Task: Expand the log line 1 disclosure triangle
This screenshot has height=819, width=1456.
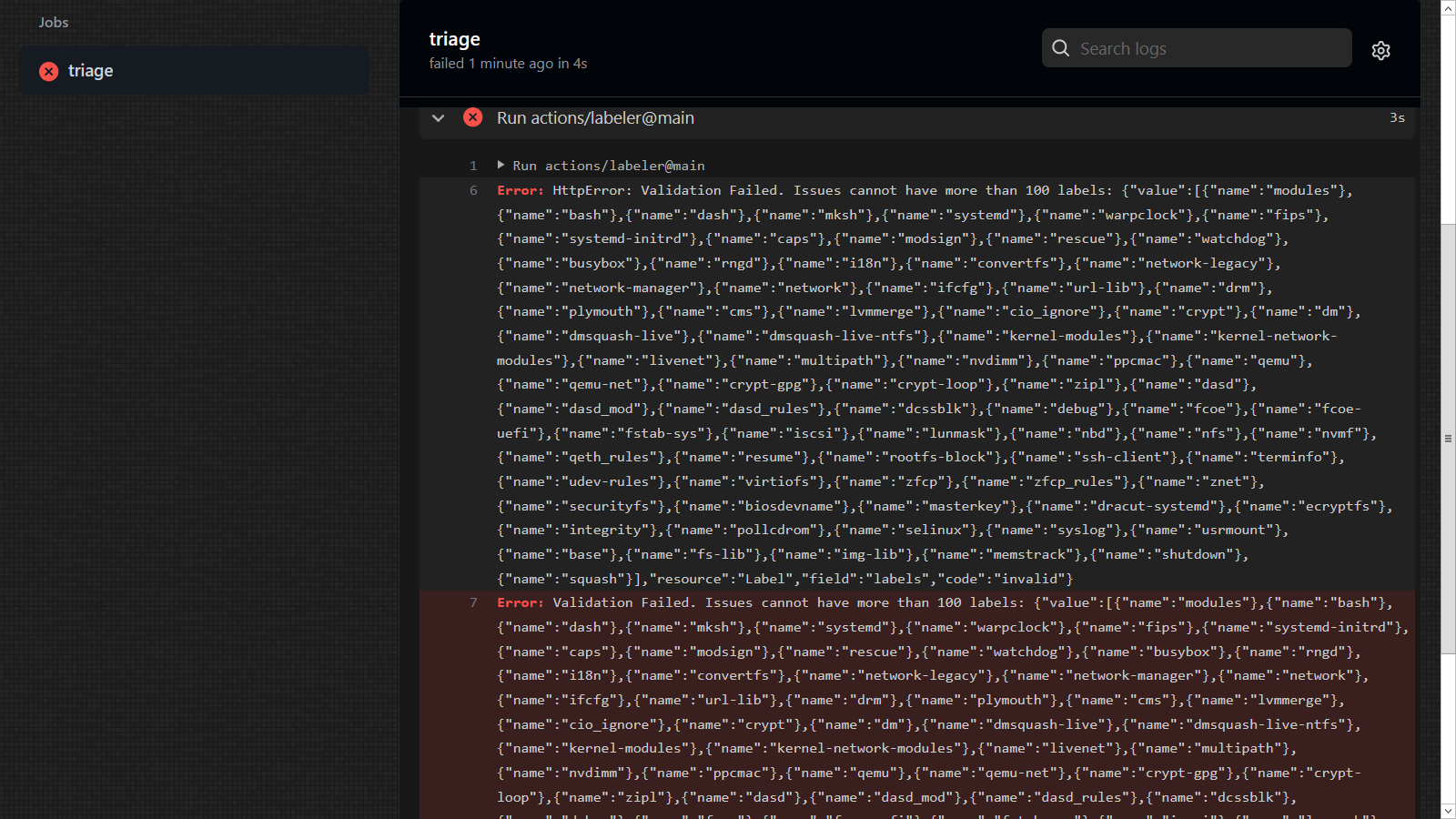Action: coord(500,165)
